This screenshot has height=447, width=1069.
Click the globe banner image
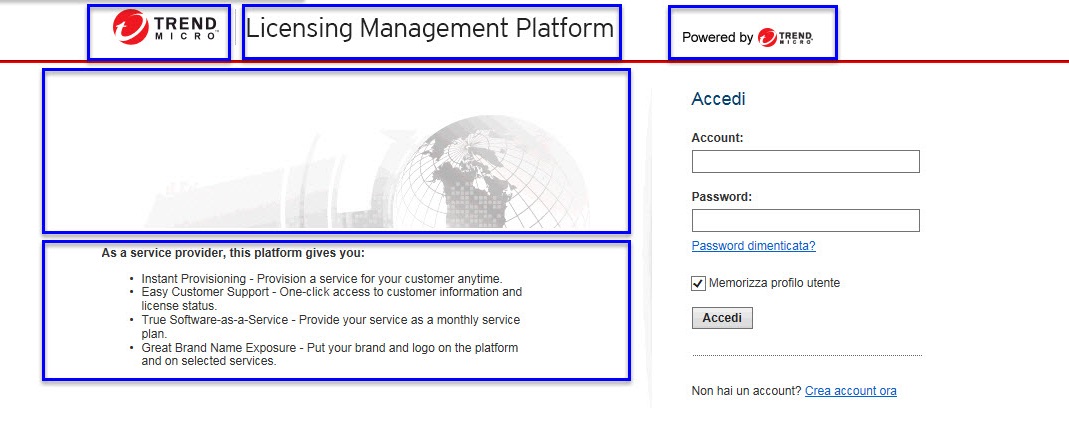[336, 151]
